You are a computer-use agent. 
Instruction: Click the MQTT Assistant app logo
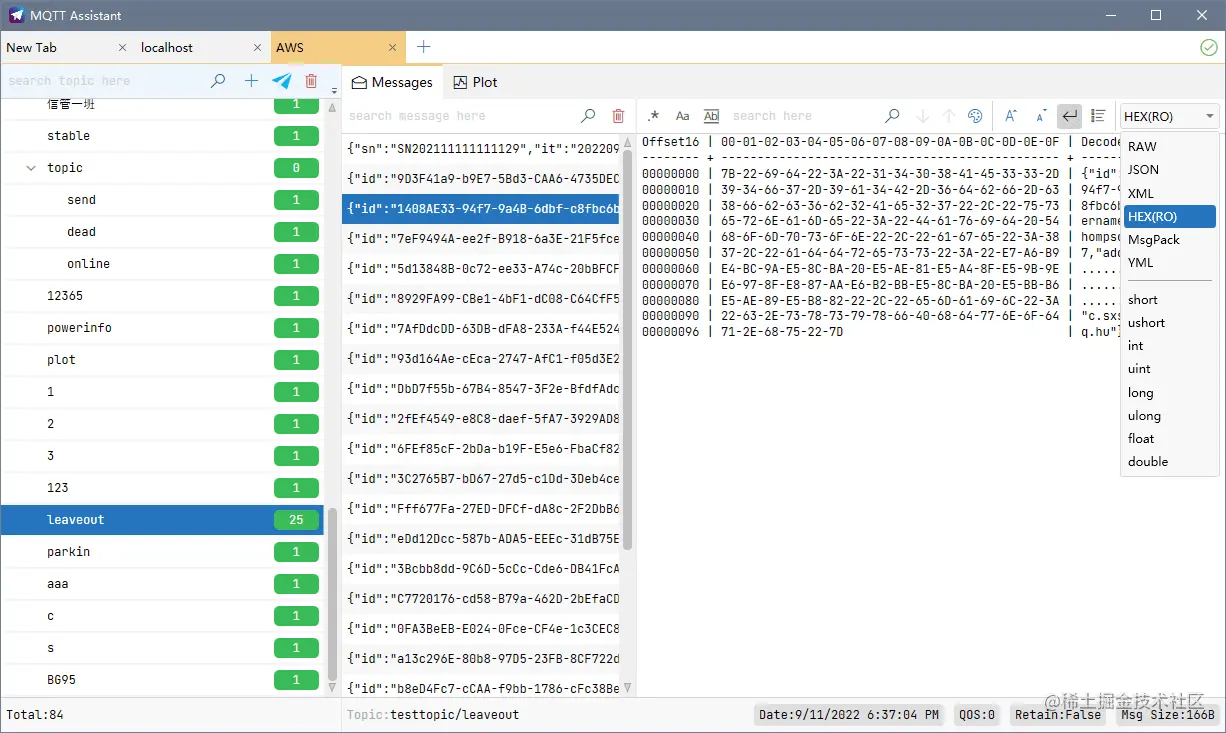pyautogui.click(x=16, y=15)
